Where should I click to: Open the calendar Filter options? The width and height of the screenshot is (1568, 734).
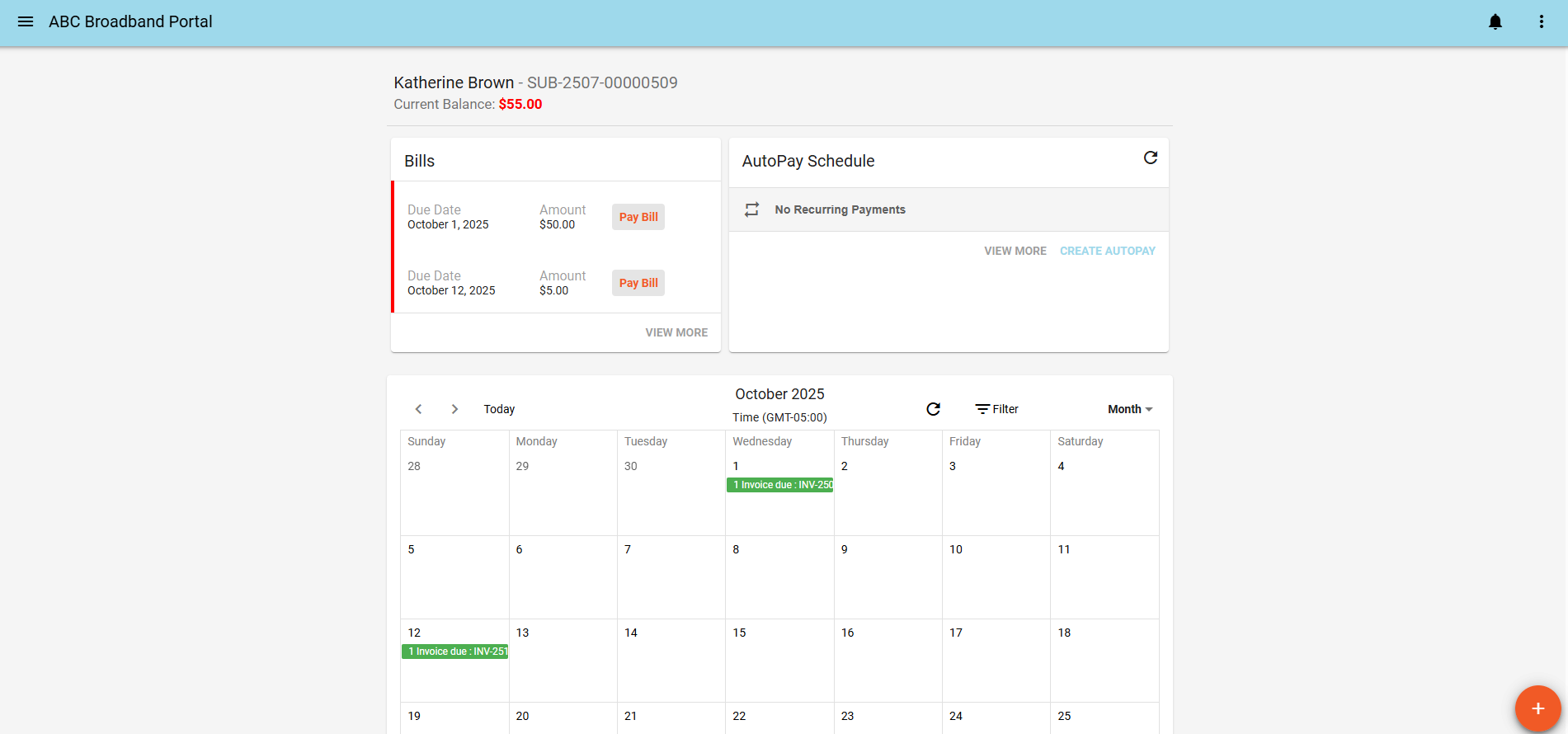coord(996,409)
